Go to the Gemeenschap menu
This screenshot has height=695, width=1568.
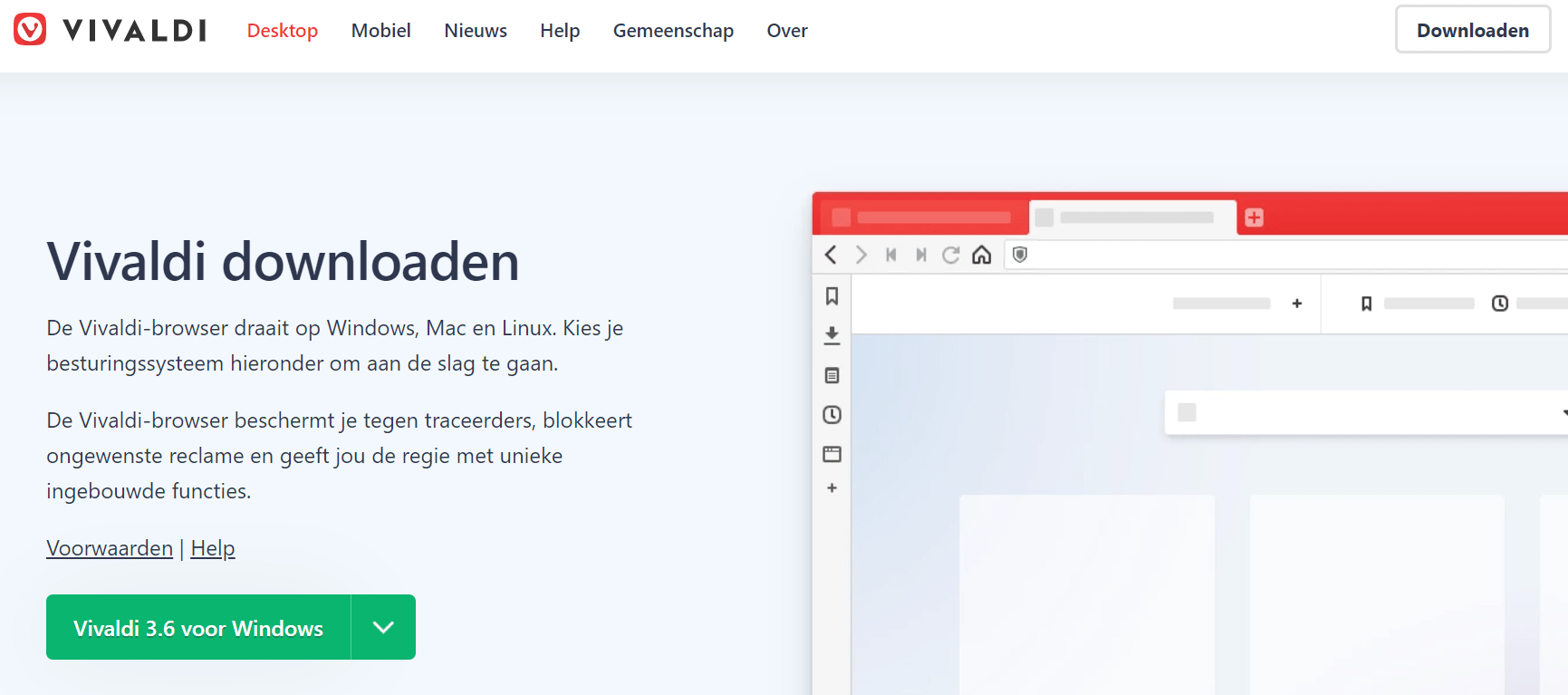coord(673,31)
